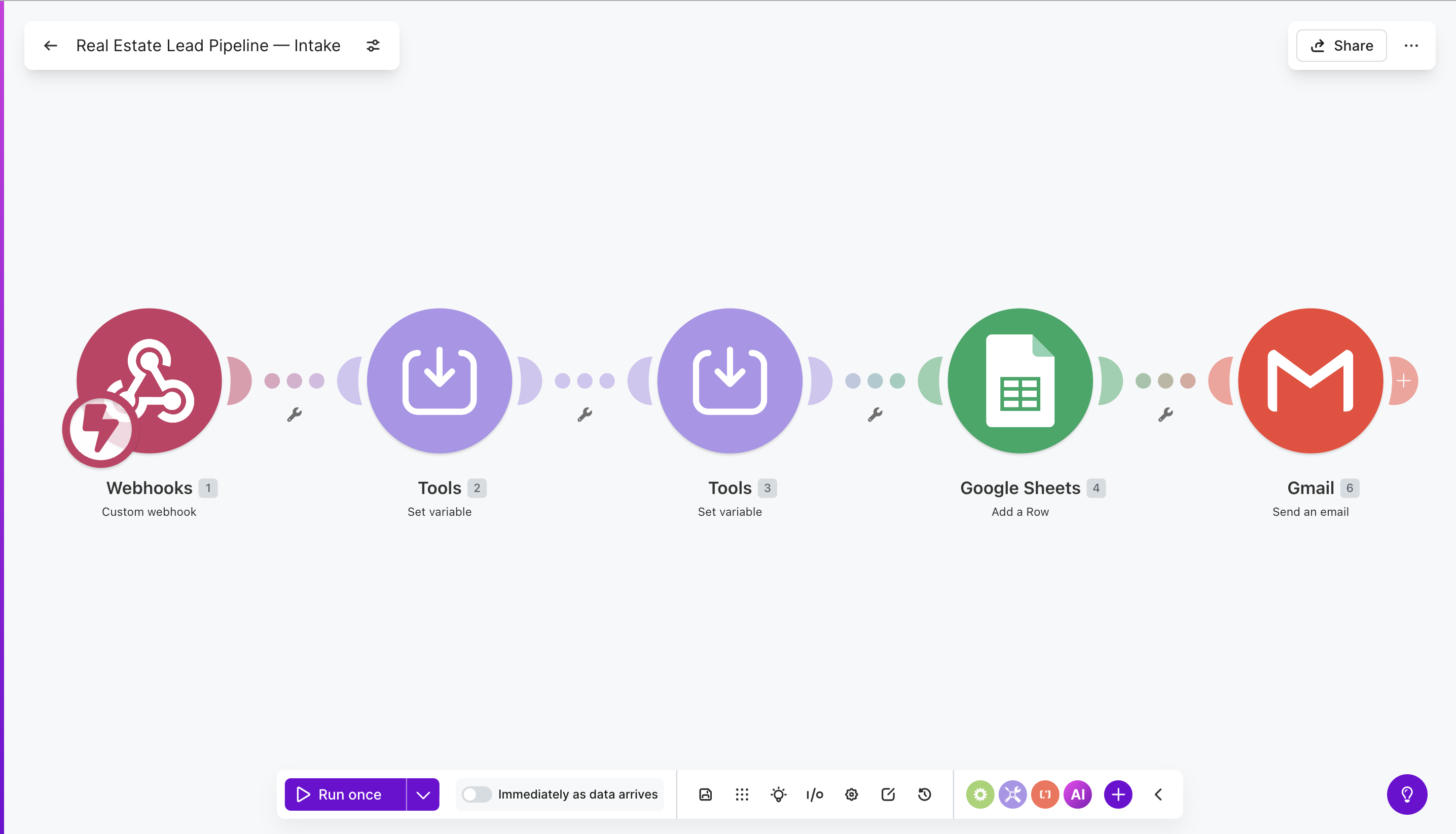The width and height of the screenshot is (1456, 834).
Task: Open the Tools 3 Set variable module
Action: [730, 381]
